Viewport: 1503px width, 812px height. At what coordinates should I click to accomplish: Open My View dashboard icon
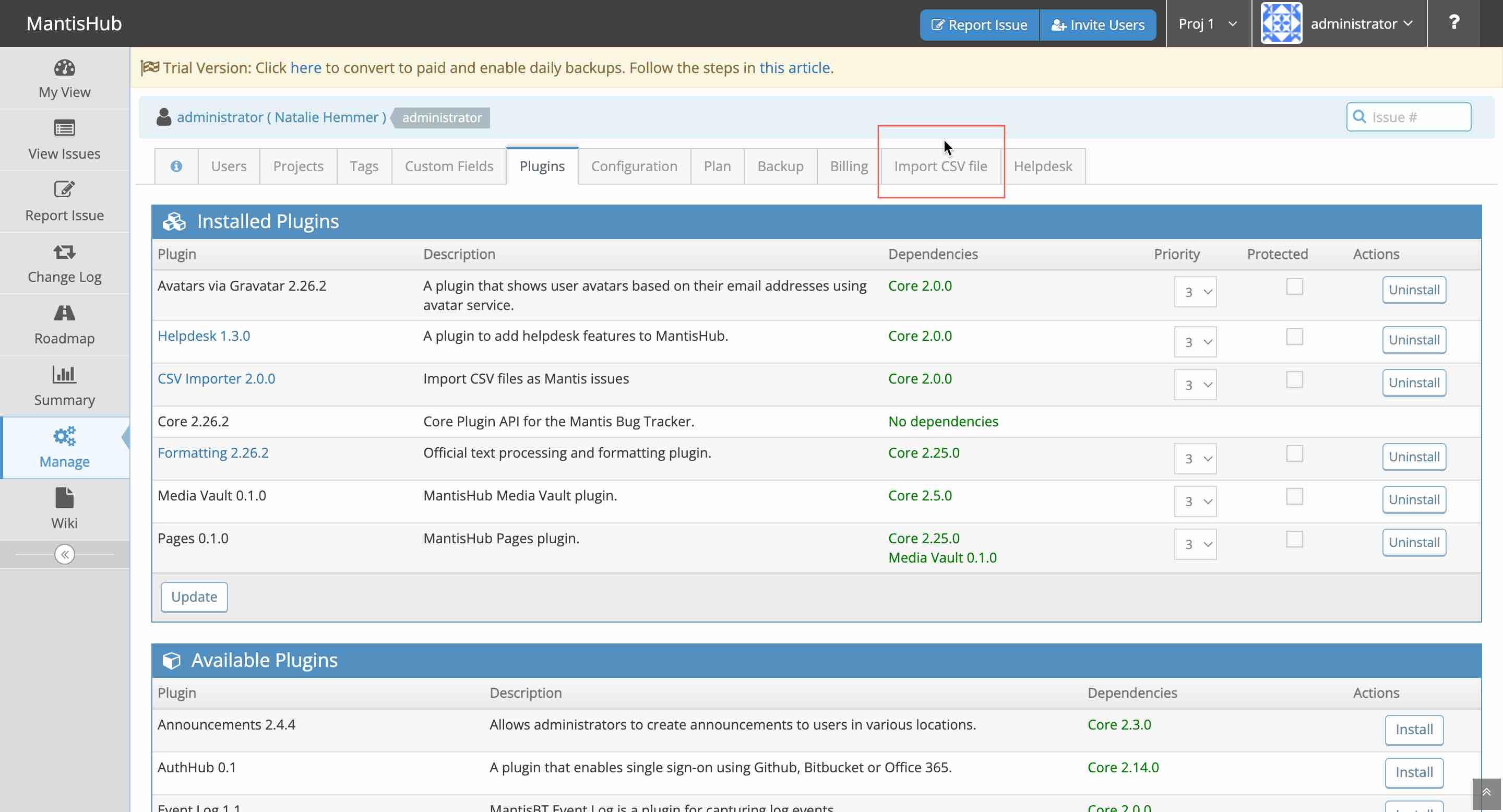(x=64, y=68)
